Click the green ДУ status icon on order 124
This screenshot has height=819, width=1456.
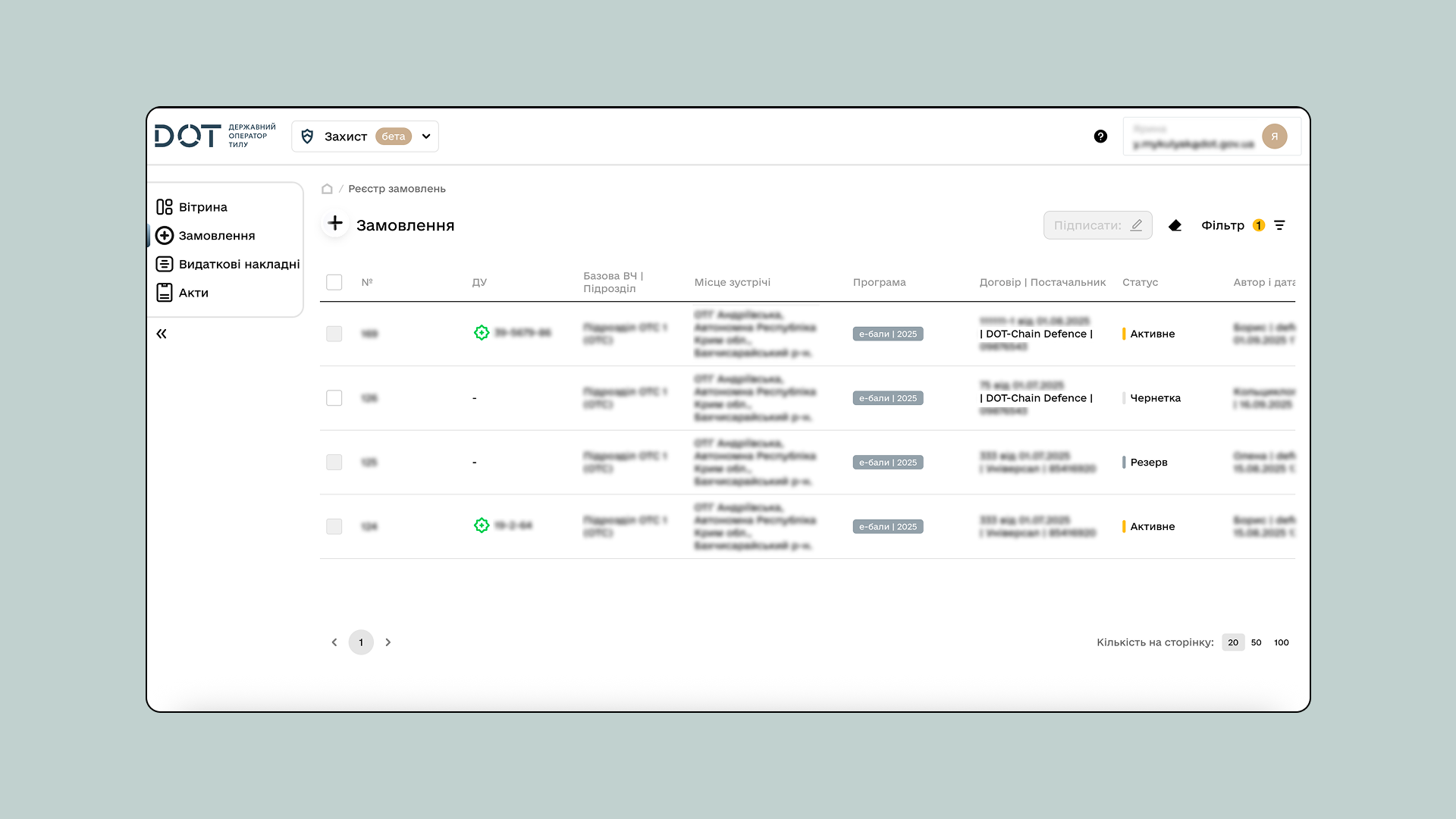[x=482, y=525]
